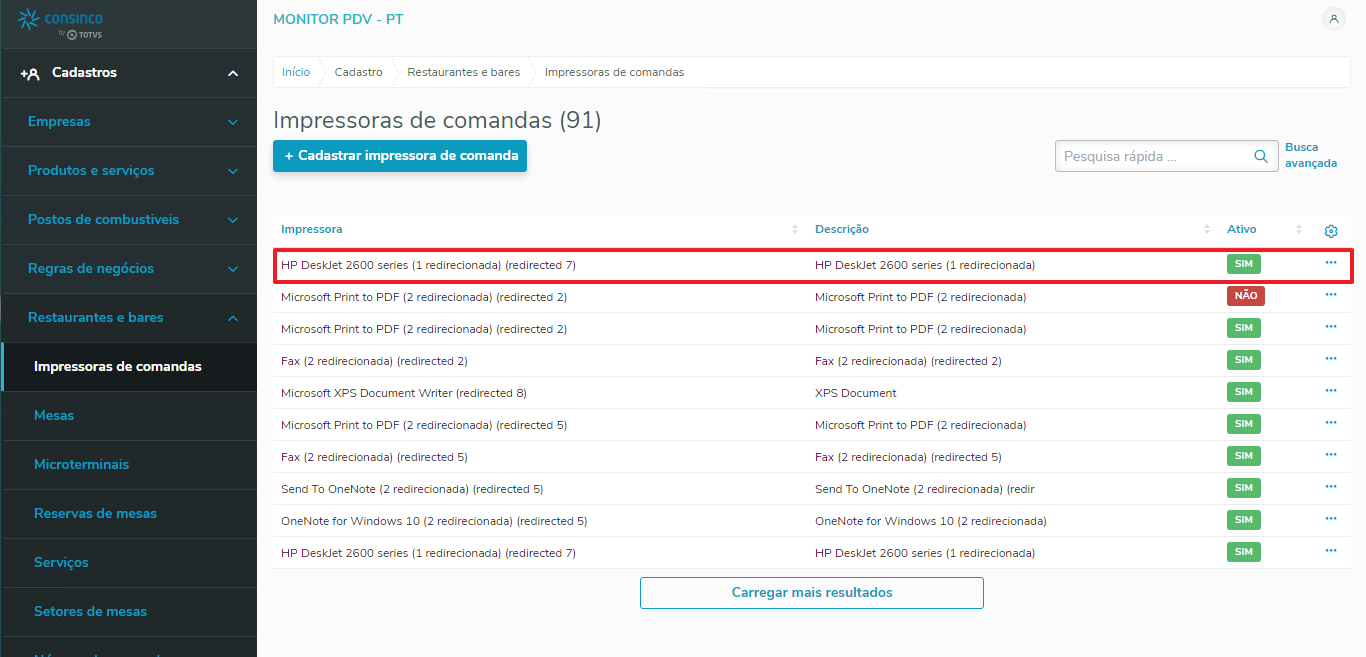Expand the Postos de combustíveis chevron
This screenshot has height=657, width=1366.
click(x=233, y=220)
